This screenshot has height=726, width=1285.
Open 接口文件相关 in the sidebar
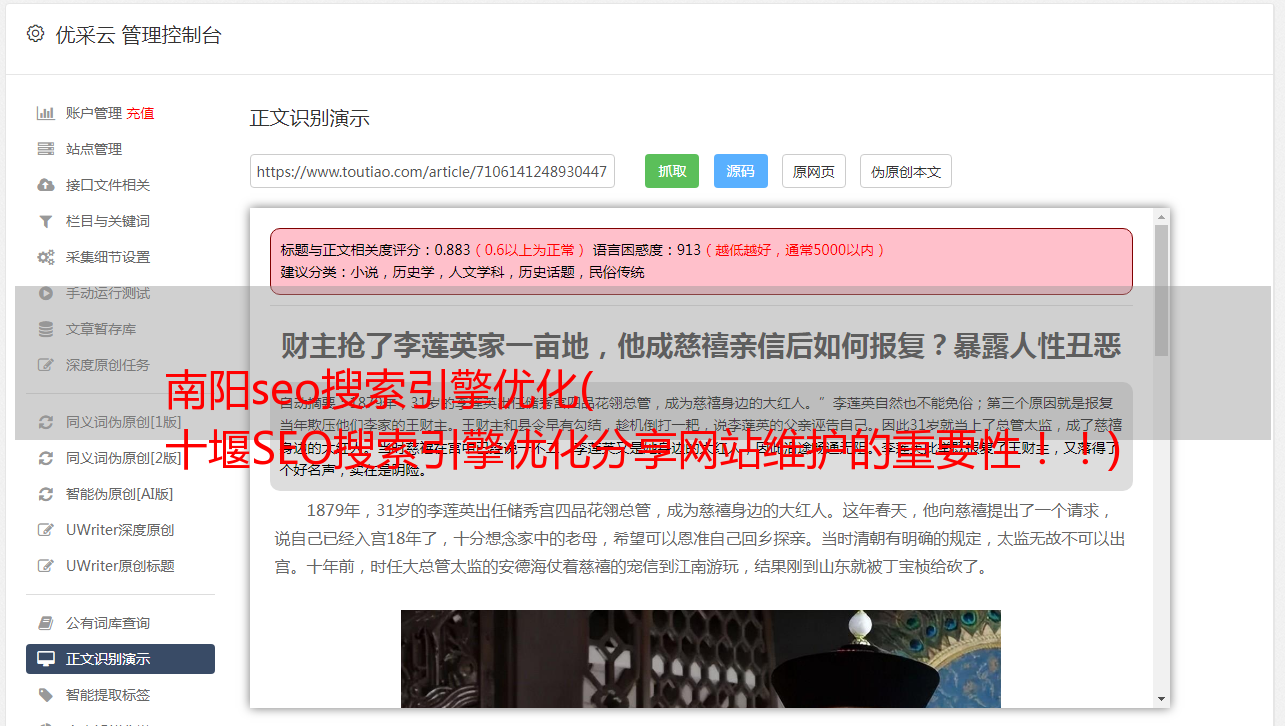(108, 185)
